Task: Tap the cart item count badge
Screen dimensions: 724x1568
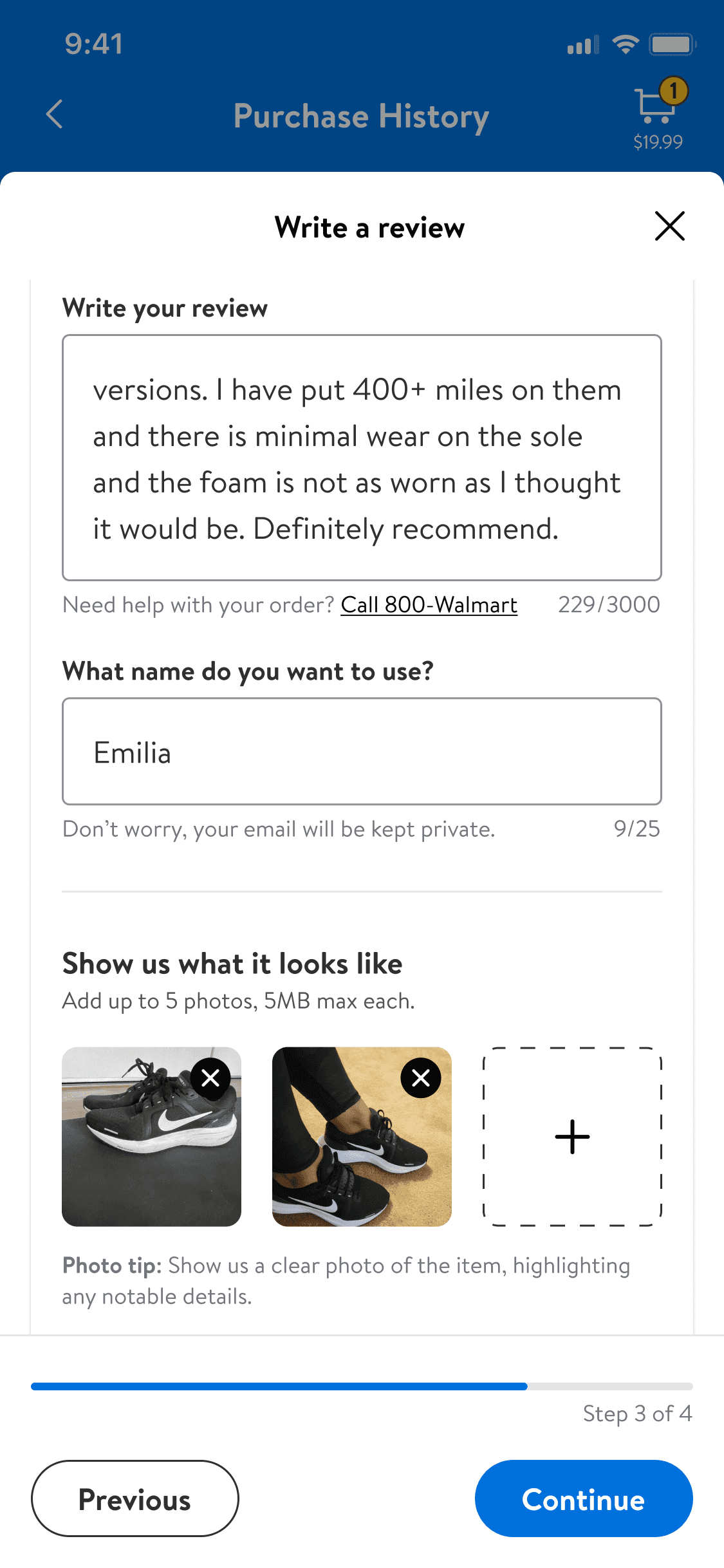Action: (x=674, y=91)
